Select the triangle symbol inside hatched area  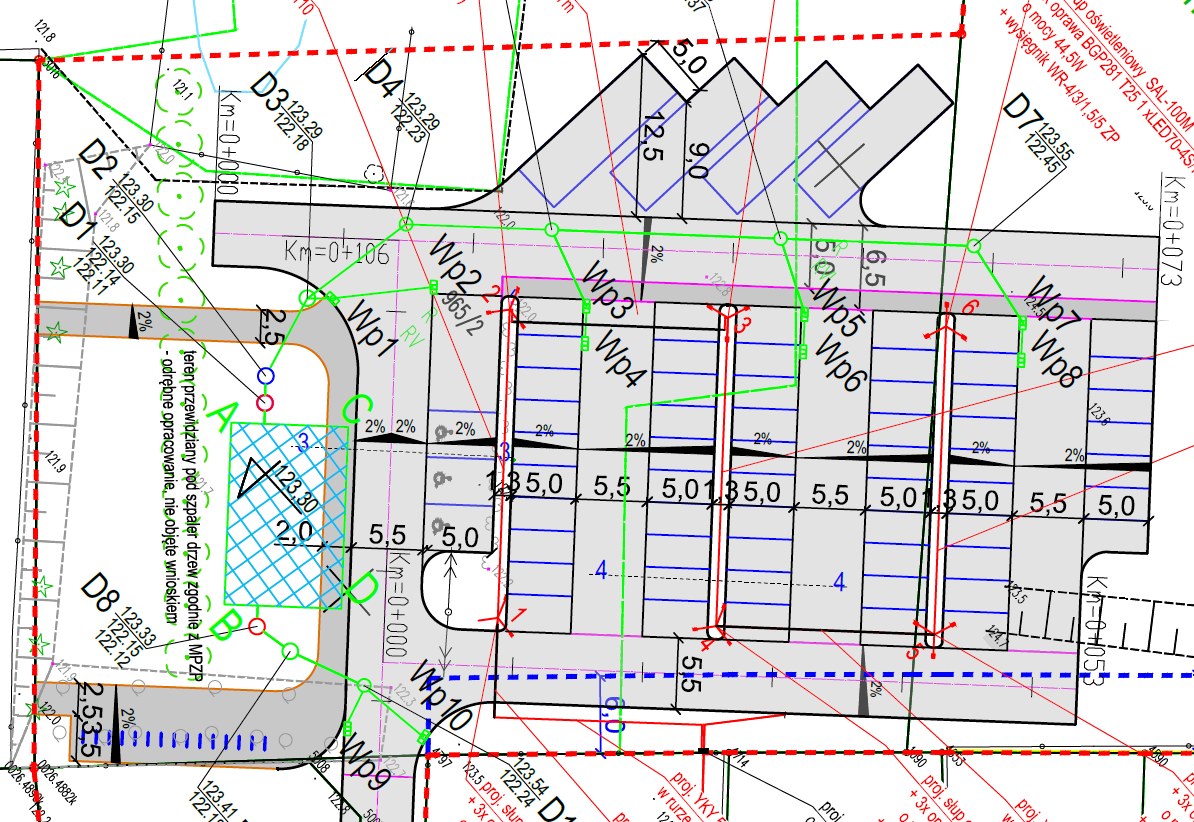pos(258,481)
